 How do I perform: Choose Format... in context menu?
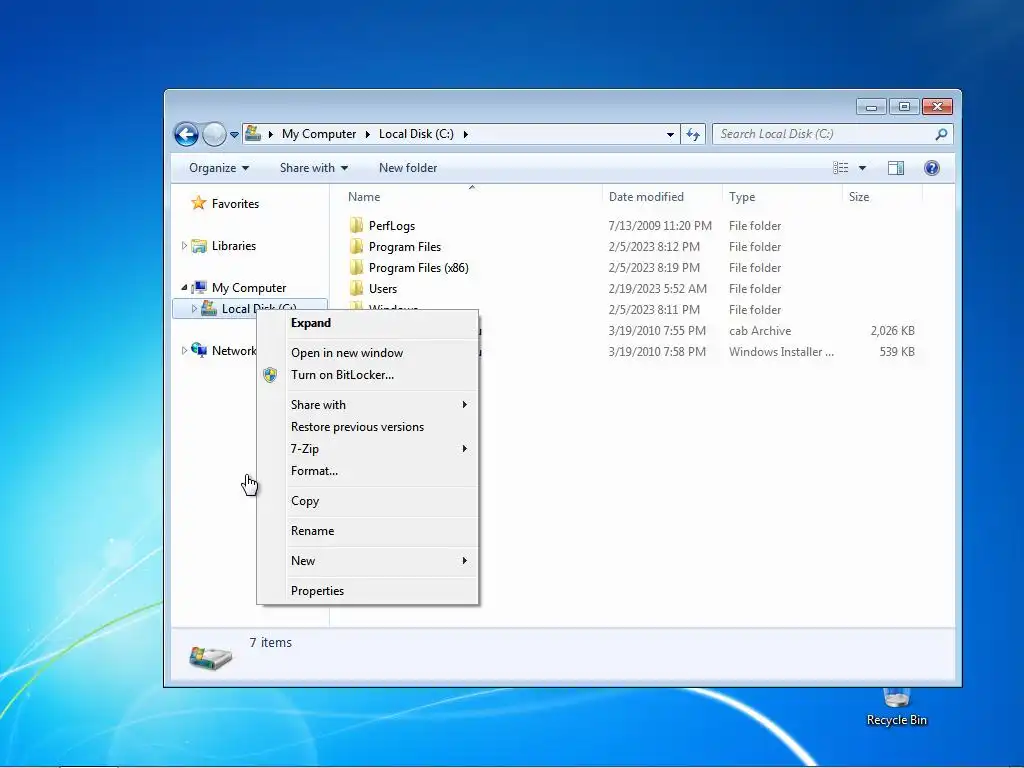(x=368, y=471)
